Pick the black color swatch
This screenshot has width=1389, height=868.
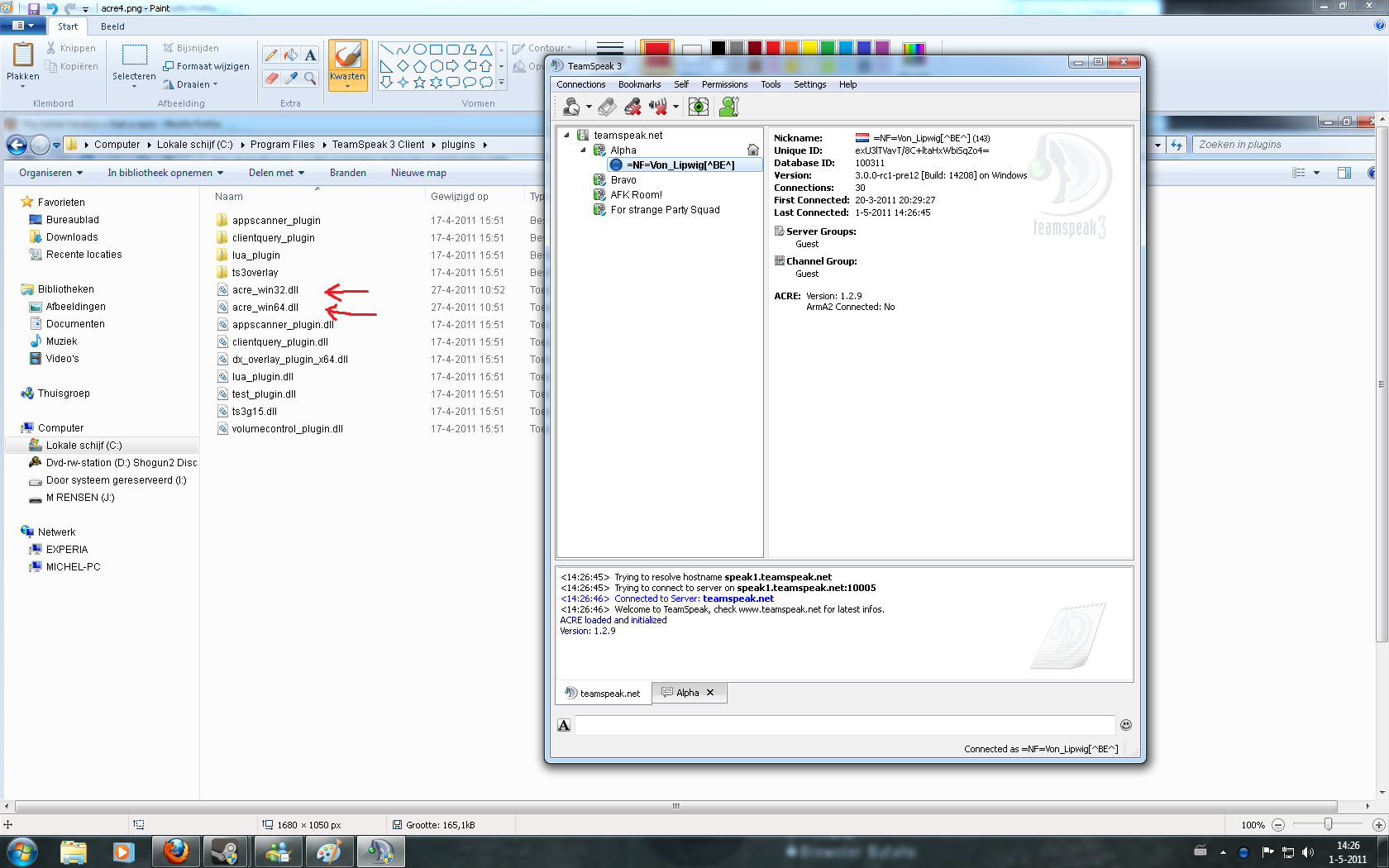718,48
